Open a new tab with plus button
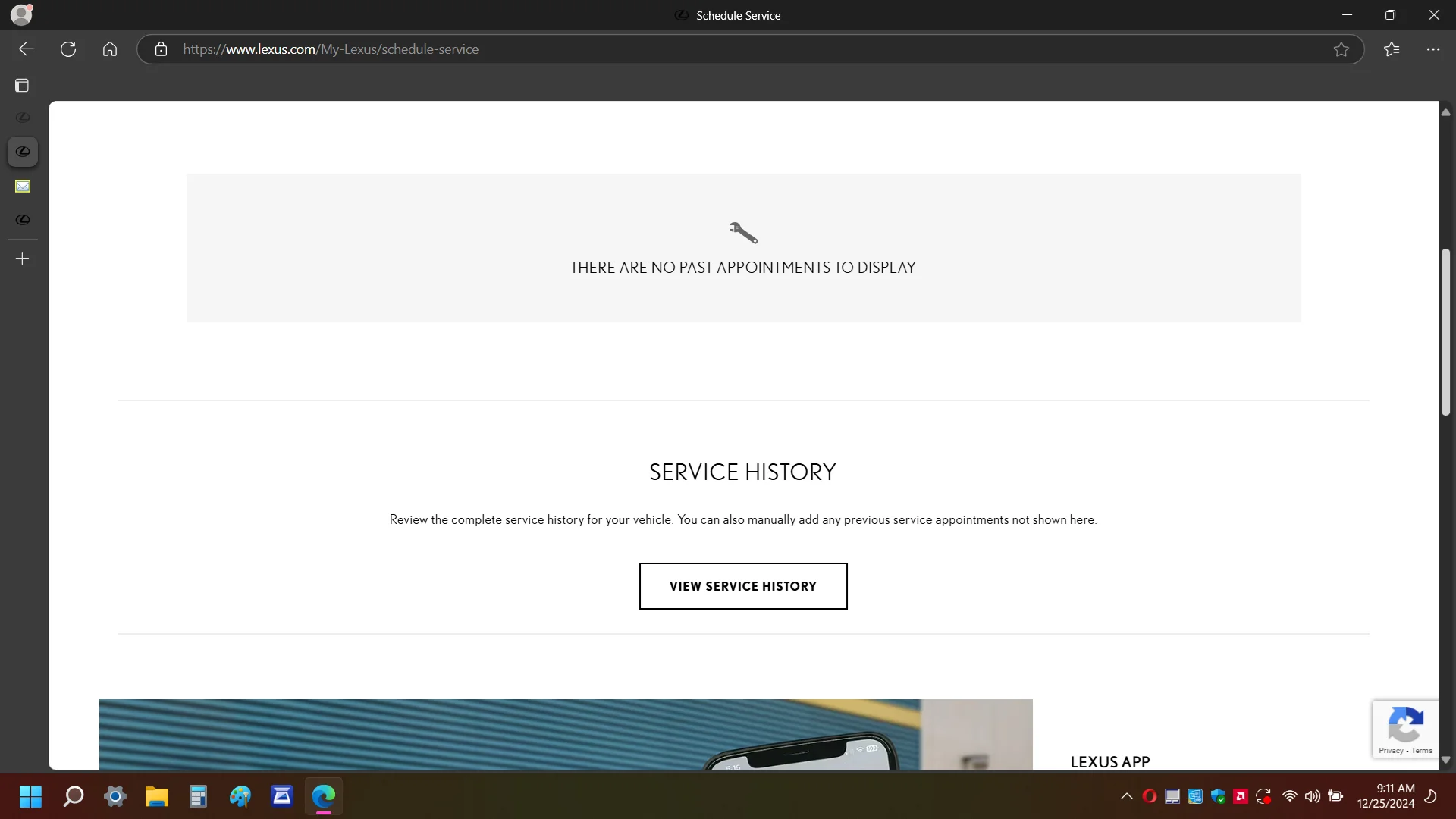1456x819 pixels. (x=23, y=259)
